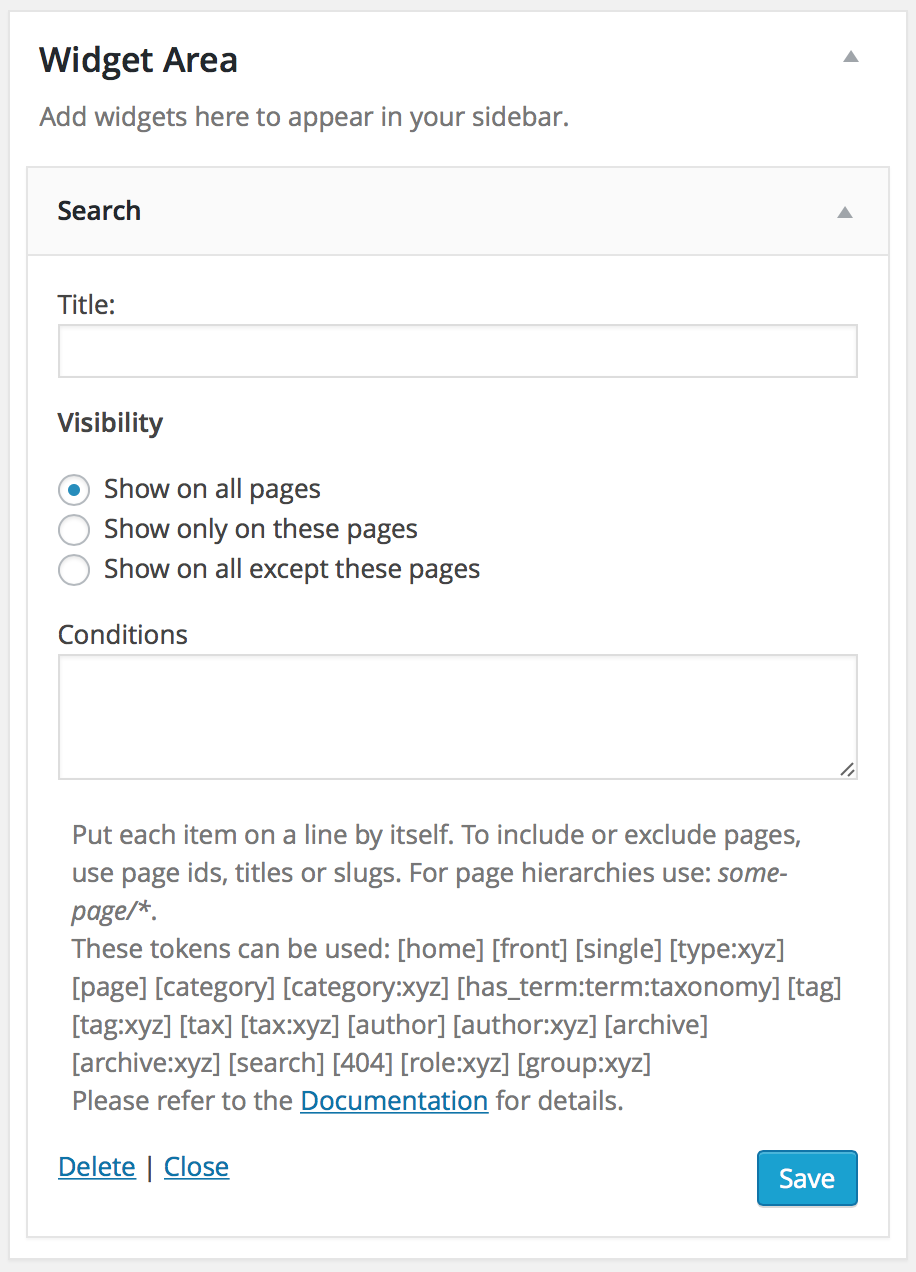Select the Show on all pages radio button
This screenshot has height=1272, width=916.
[74, 490]
